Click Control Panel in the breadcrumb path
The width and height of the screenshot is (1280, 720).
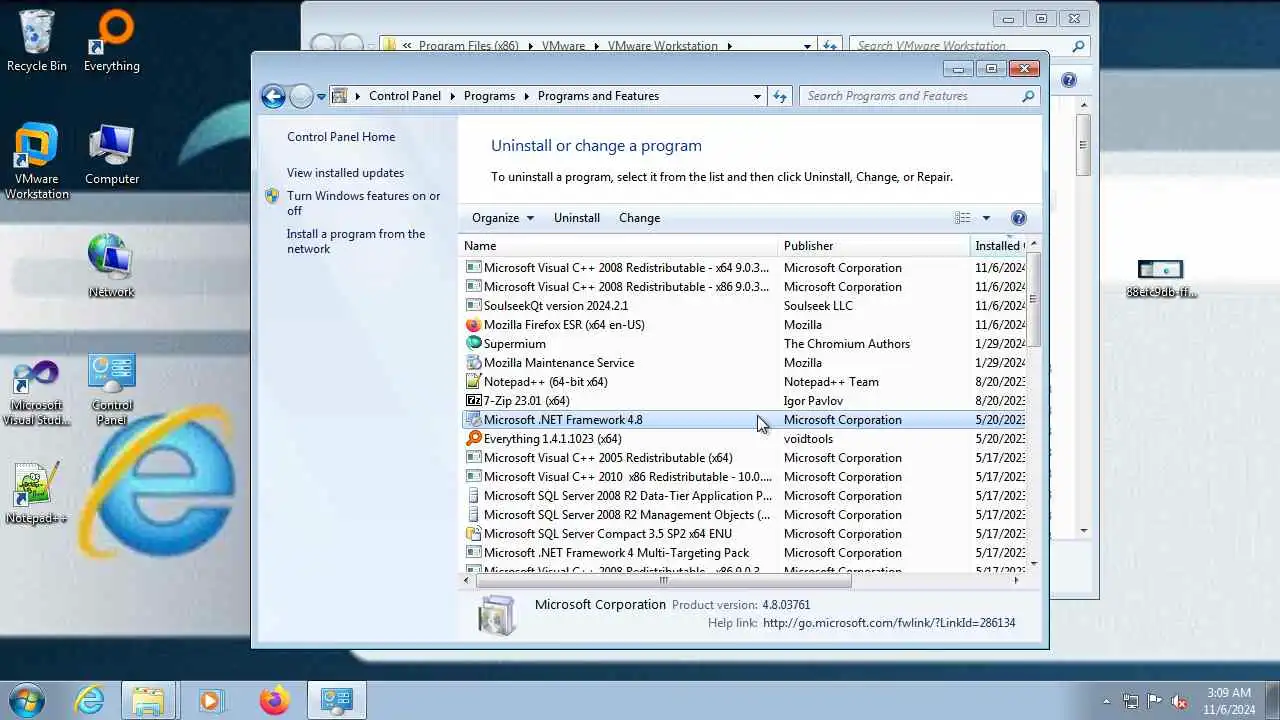tap(405, 96)
